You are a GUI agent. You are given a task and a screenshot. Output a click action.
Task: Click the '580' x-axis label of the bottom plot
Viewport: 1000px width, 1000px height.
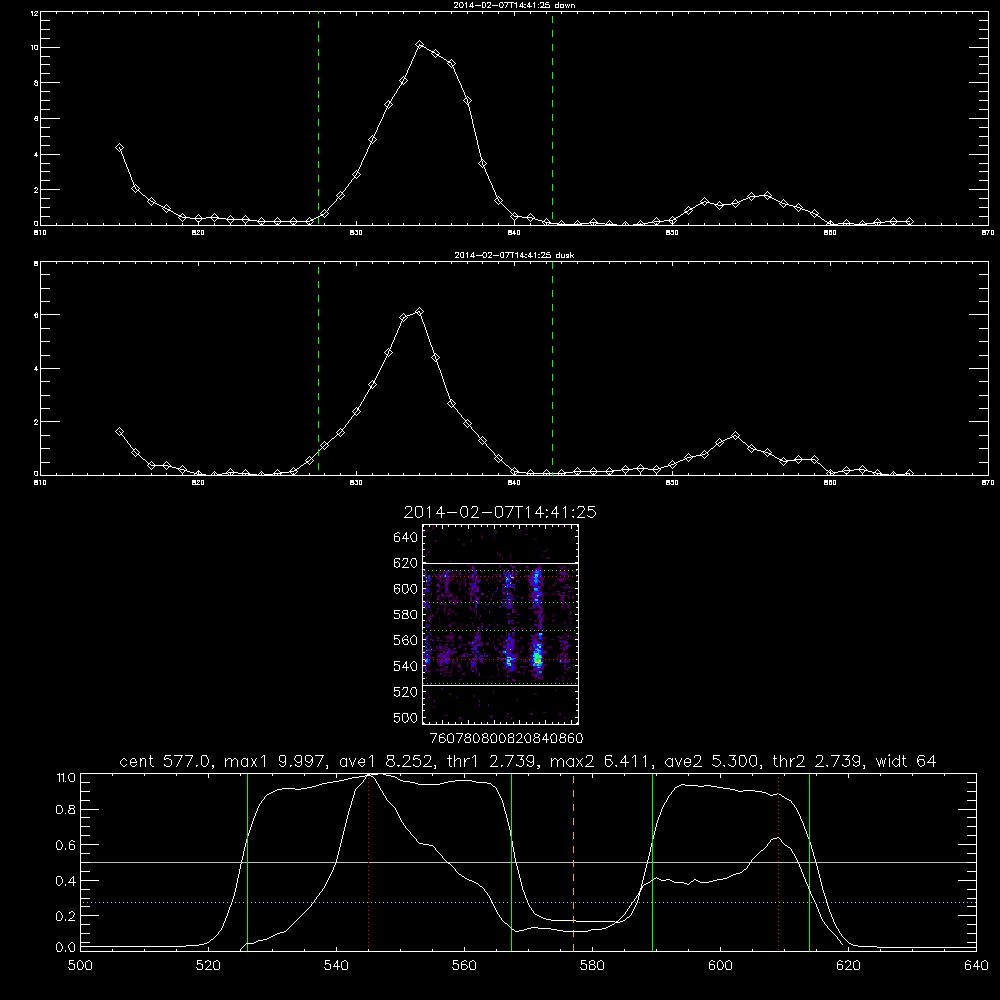(x=592, y=966)
